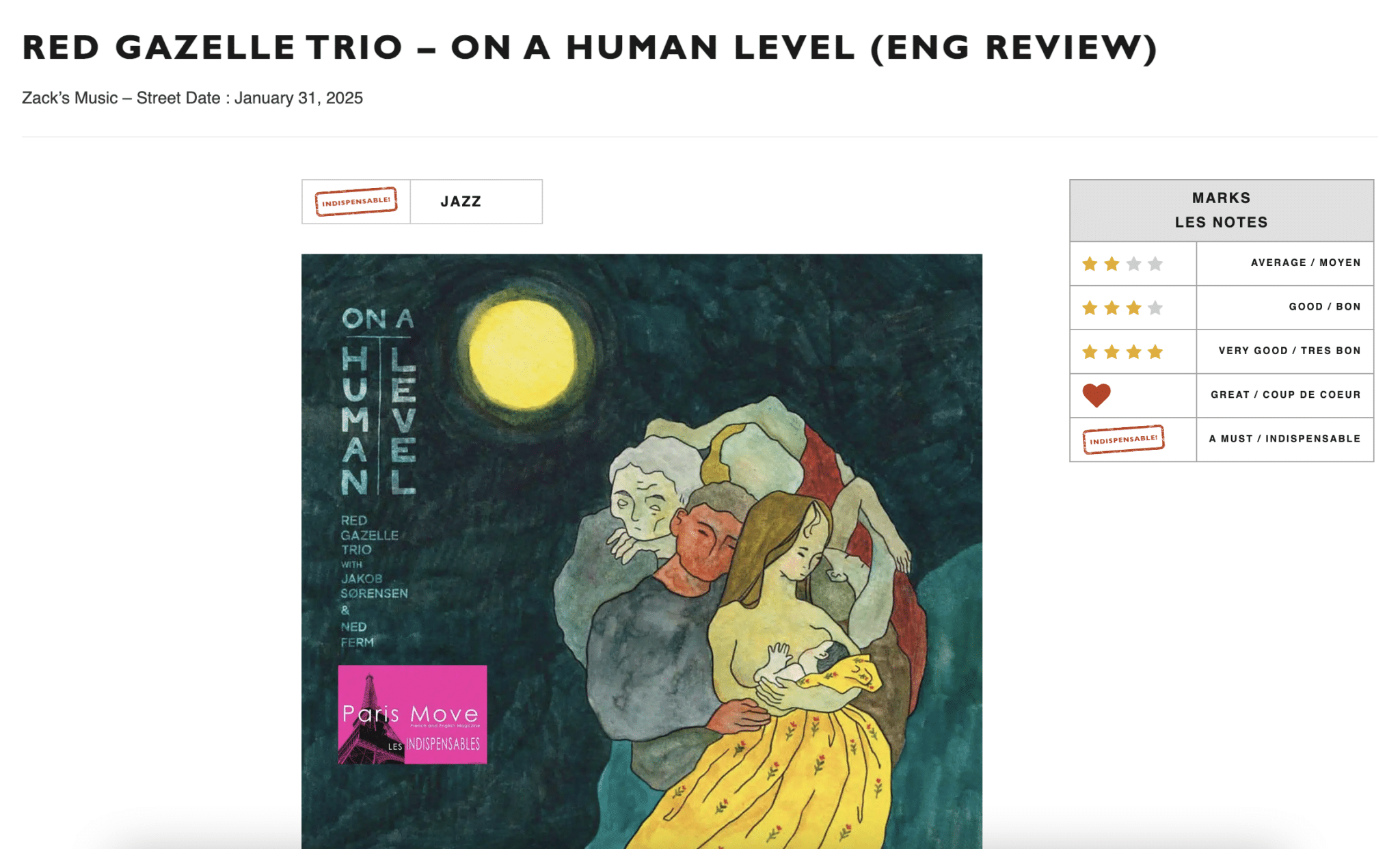
Task: Click the 'A Must / Indispensable' label
Action: 1284,439
